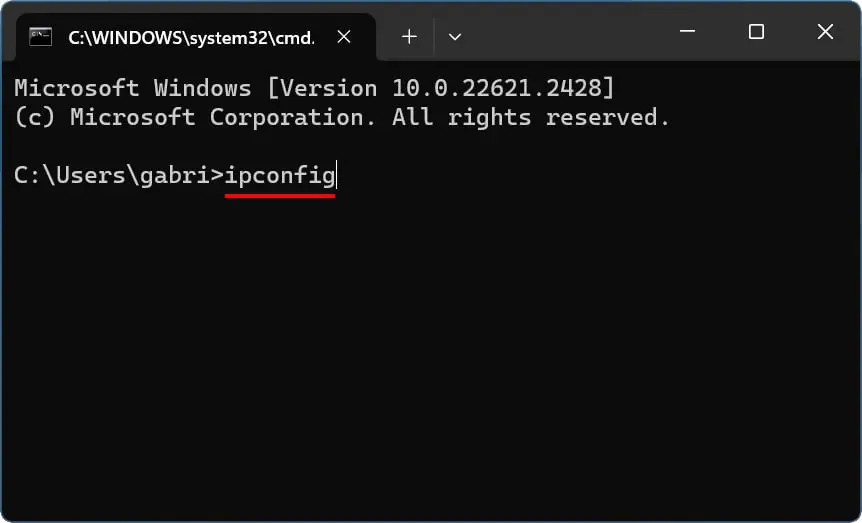The width and height of the screenshot is (862, 523).
Task: Click the red underline beneath ipconfig
Action: (x=280, y=195)
